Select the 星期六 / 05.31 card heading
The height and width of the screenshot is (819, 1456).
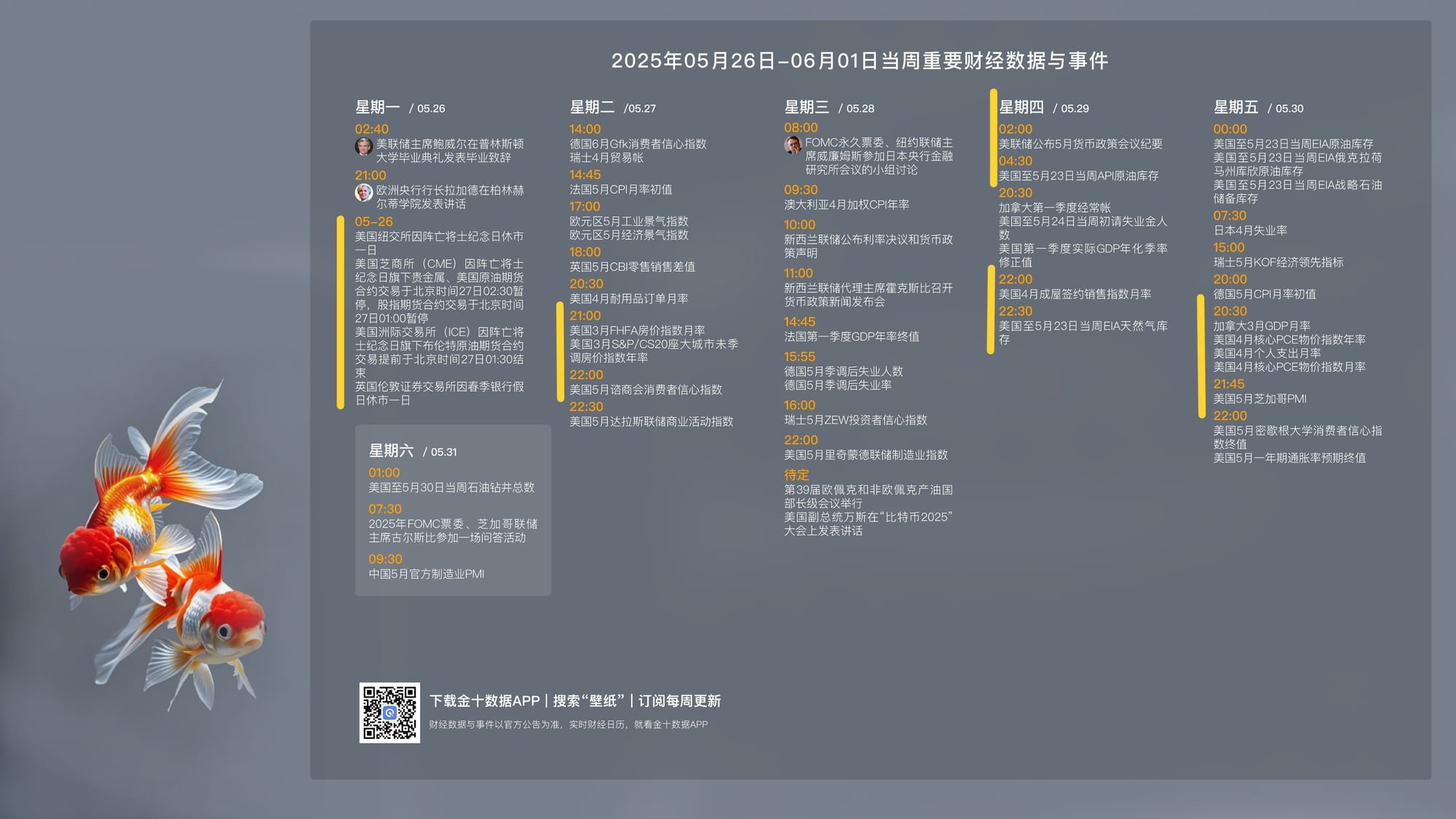pos(413,451)
